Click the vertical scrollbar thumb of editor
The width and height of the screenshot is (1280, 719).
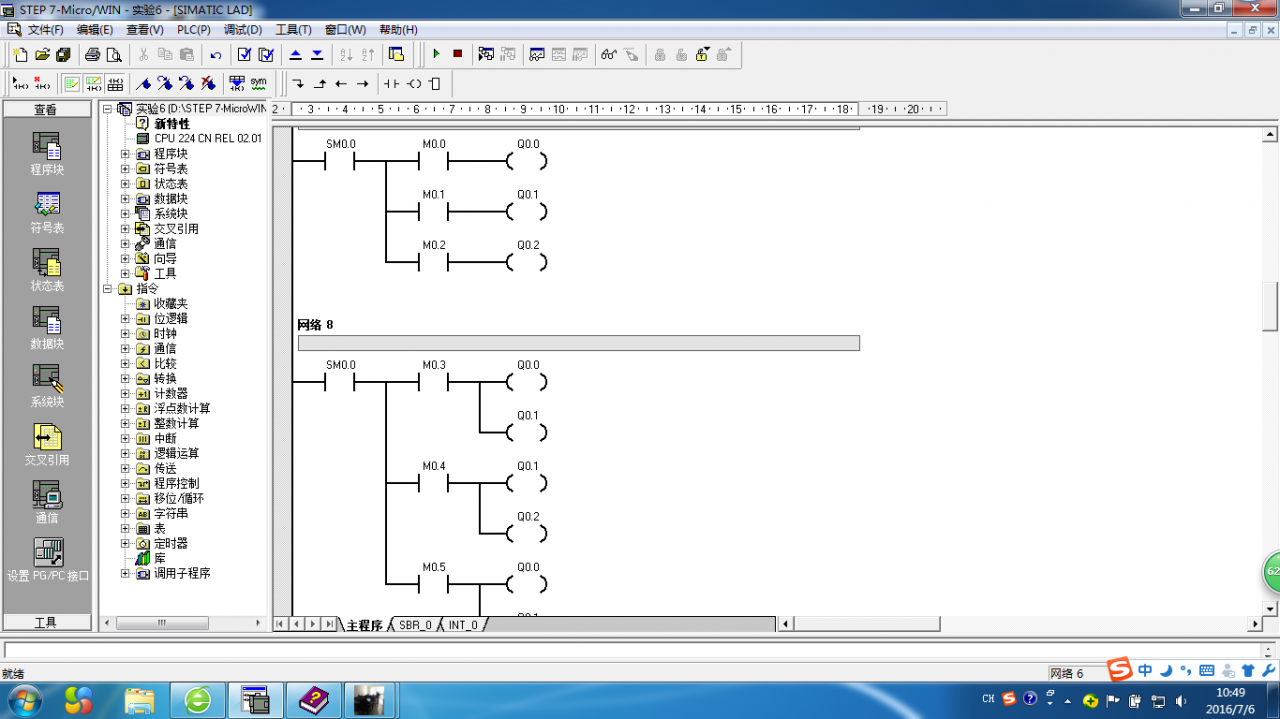pos(1270,306)
